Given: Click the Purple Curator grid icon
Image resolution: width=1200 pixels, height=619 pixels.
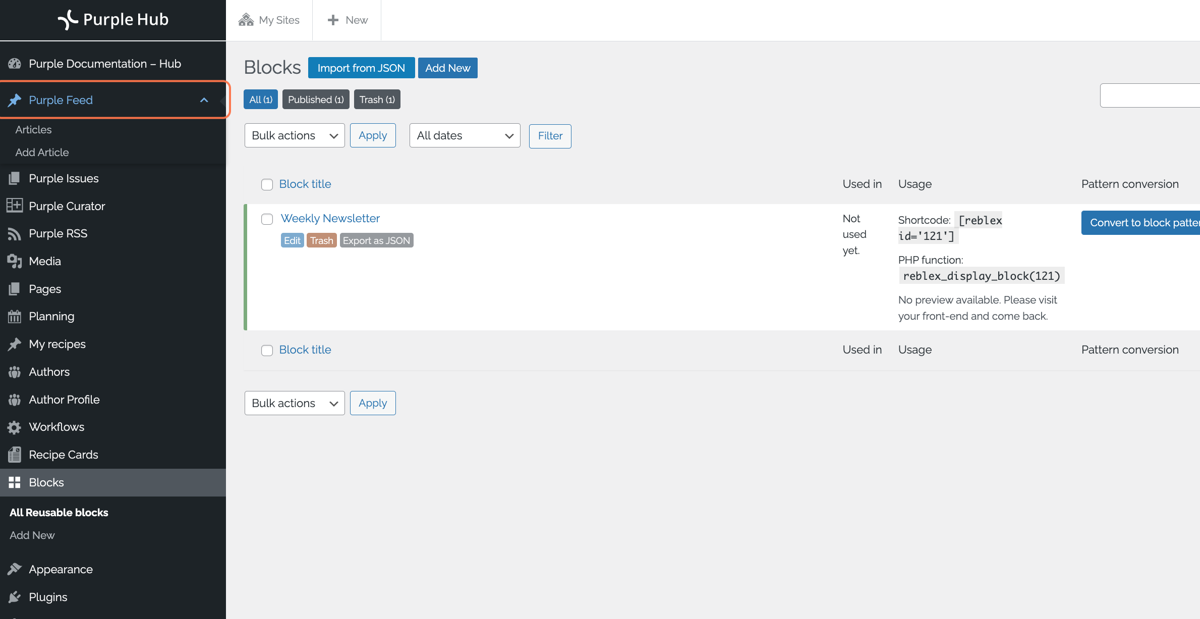Looking at the screenshot, I should click(x=14, y=206).
